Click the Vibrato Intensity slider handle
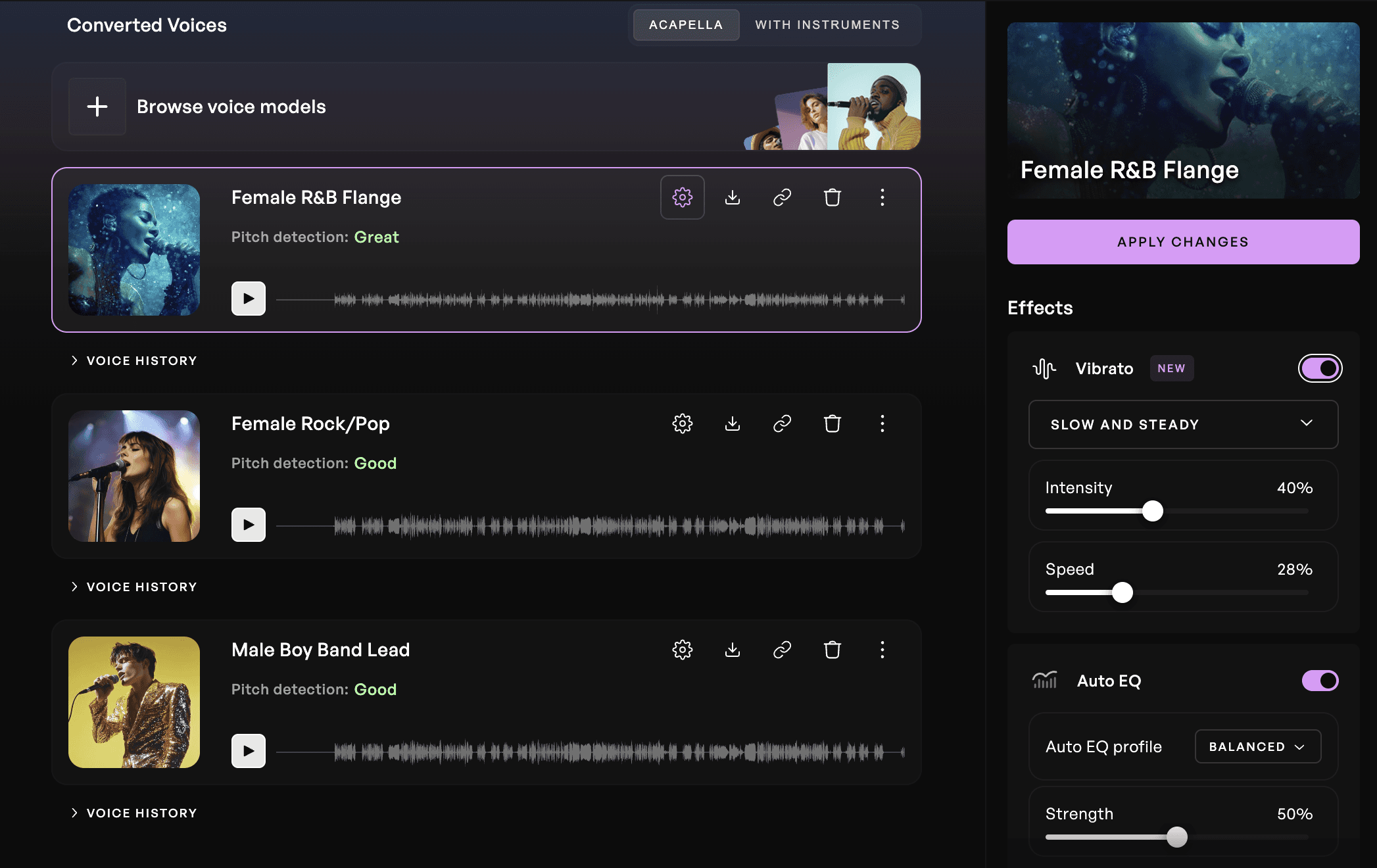 coord(1153,511)
